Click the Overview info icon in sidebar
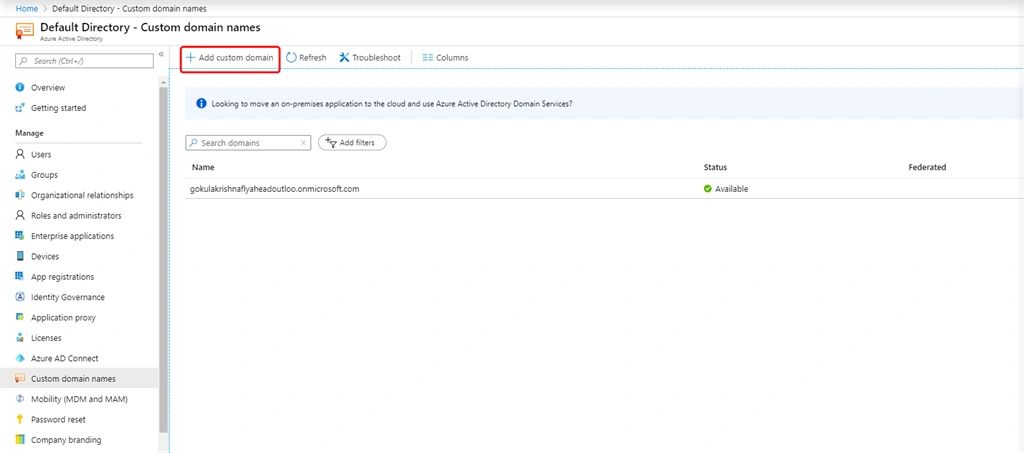The image size is (1024, 453). (20, 87)
